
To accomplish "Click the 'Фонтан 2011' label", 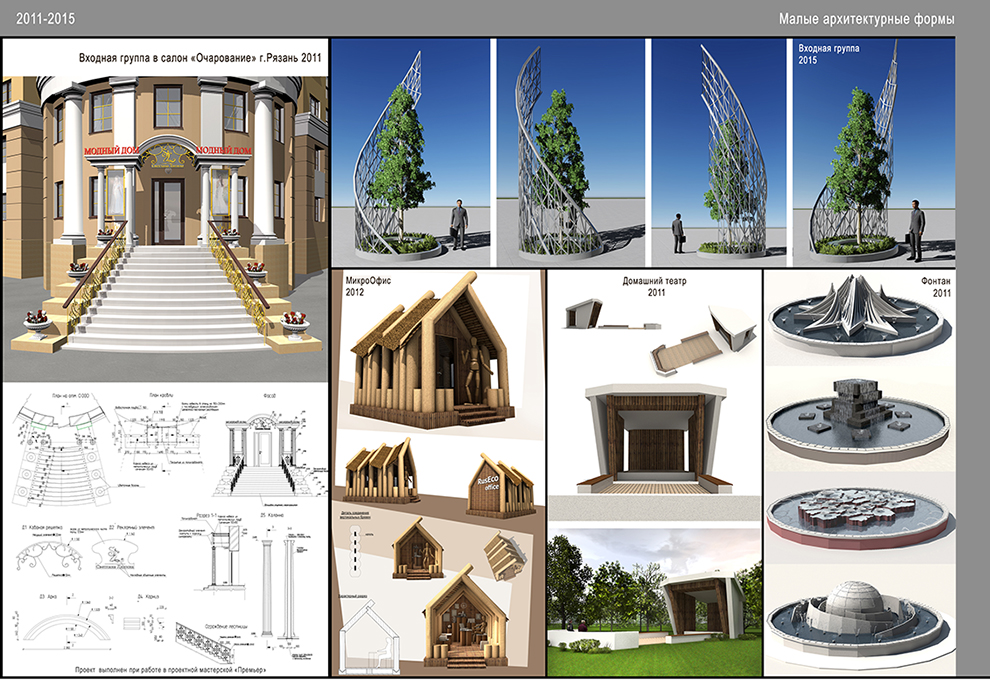I will tap(936, 286).
